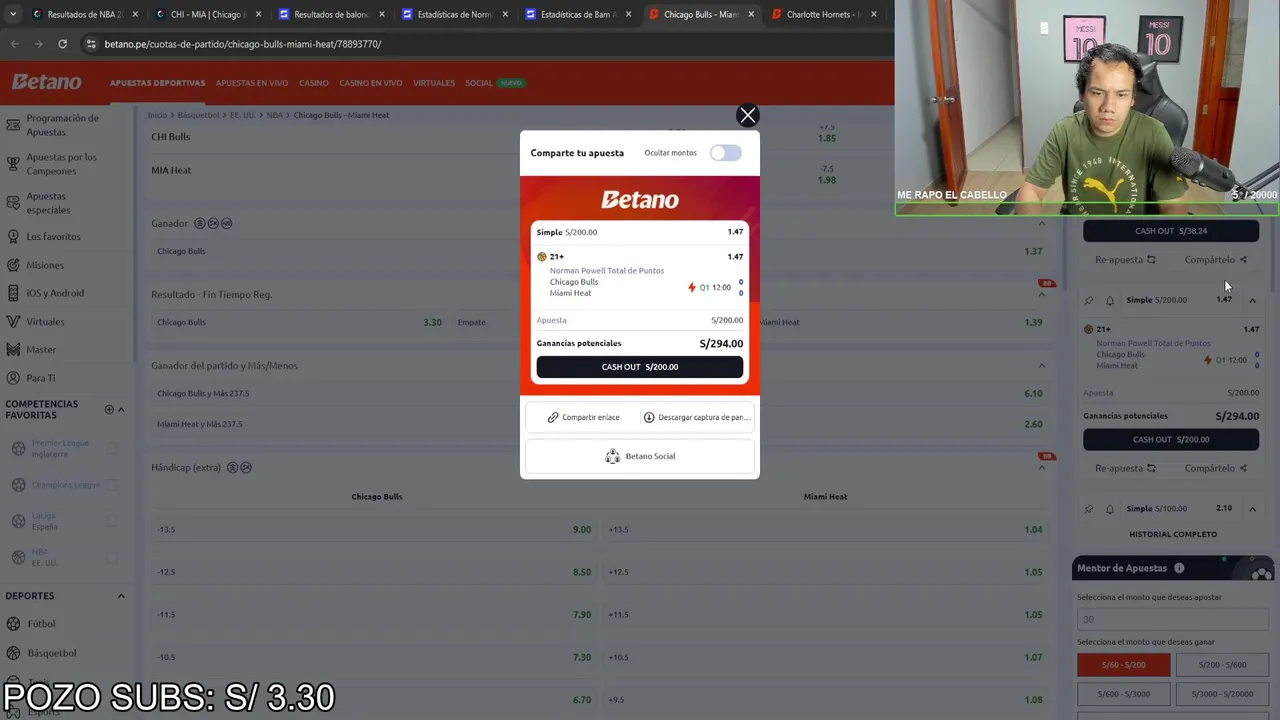The width and height of the screenshot is (1280, 720).
Task: Open HISTORIAL COMPLETO
Action: 1173,534
